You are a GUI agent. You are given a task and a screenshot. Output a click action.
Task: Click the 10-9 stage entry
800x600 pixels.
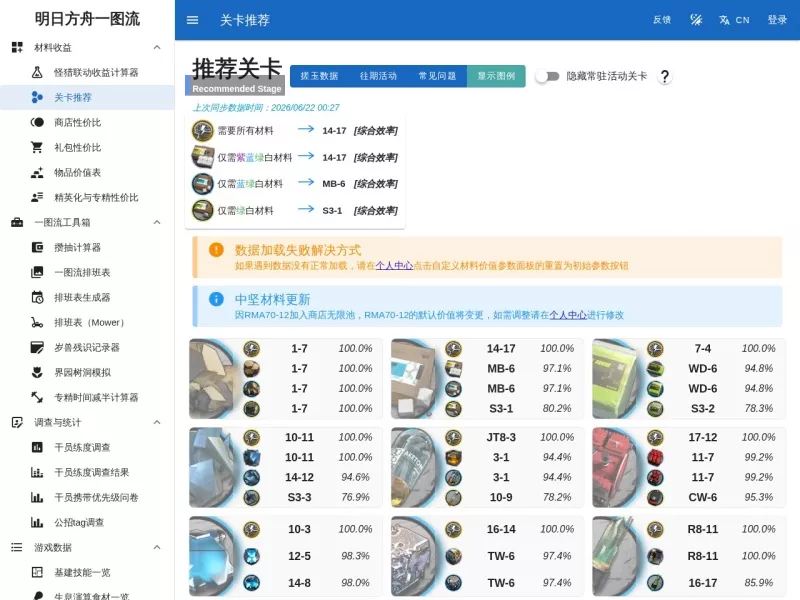point(501,497)
